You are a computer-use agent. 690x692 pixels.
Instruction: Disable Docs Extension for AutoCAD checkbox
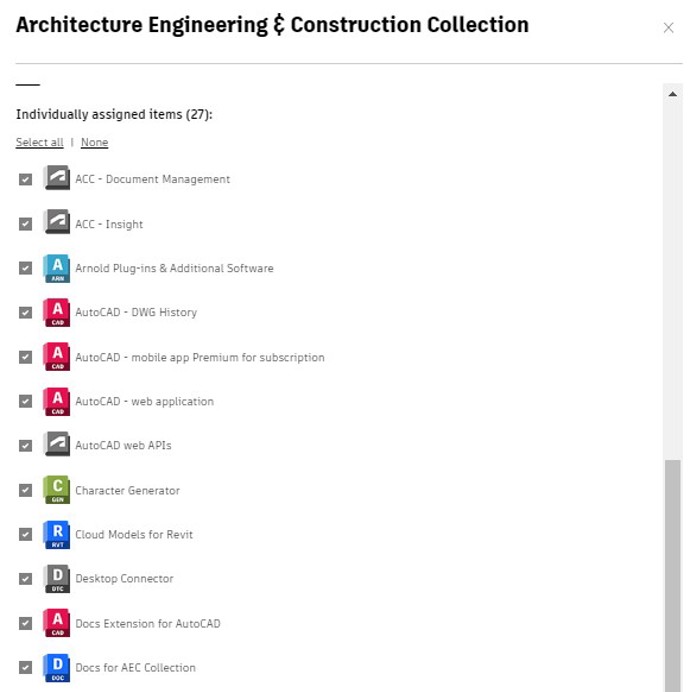click(x=26, y=624)
